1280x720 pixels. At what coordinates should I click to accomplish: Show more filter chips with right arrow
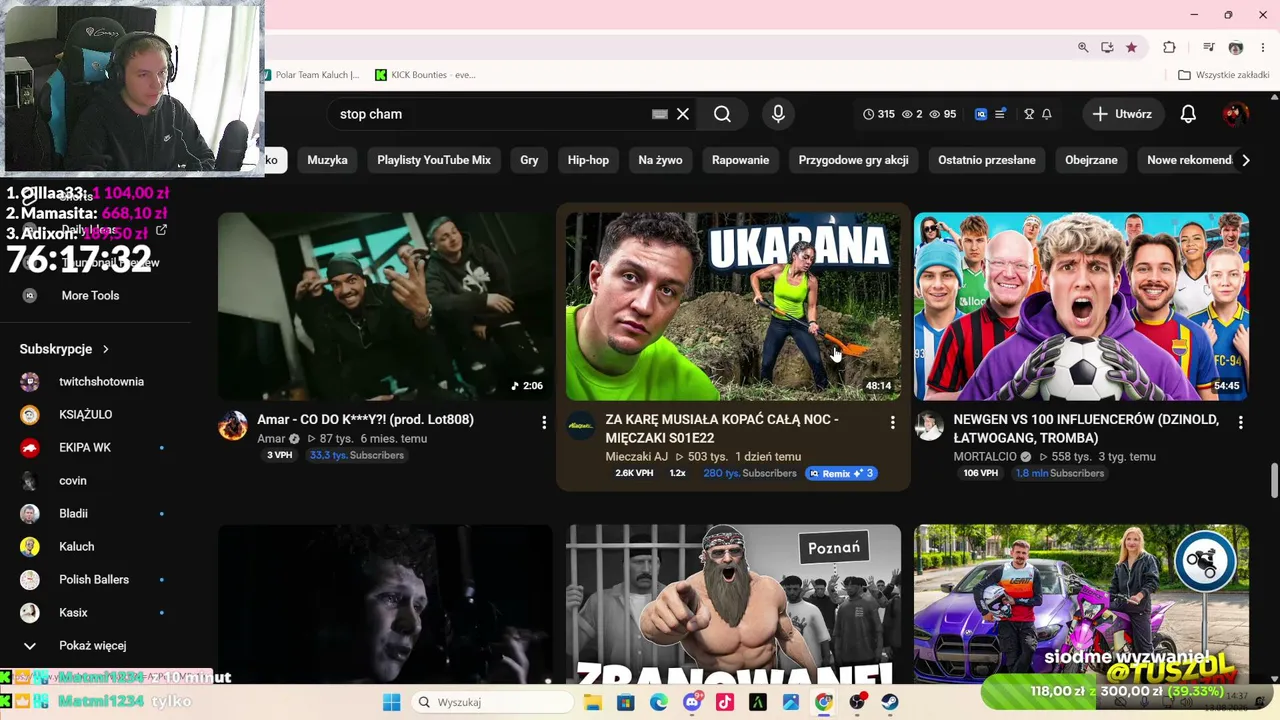click(x=1245, y=160)
